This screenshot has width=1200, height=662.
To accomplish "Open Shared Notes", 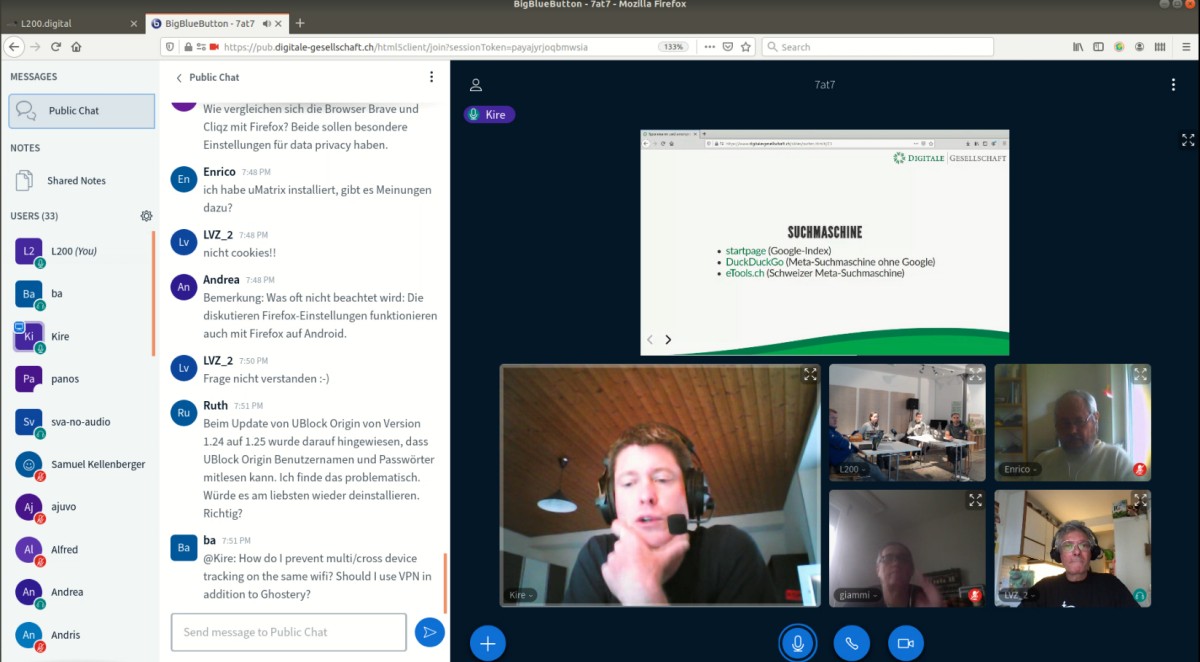I will click(x=76, y=181).
